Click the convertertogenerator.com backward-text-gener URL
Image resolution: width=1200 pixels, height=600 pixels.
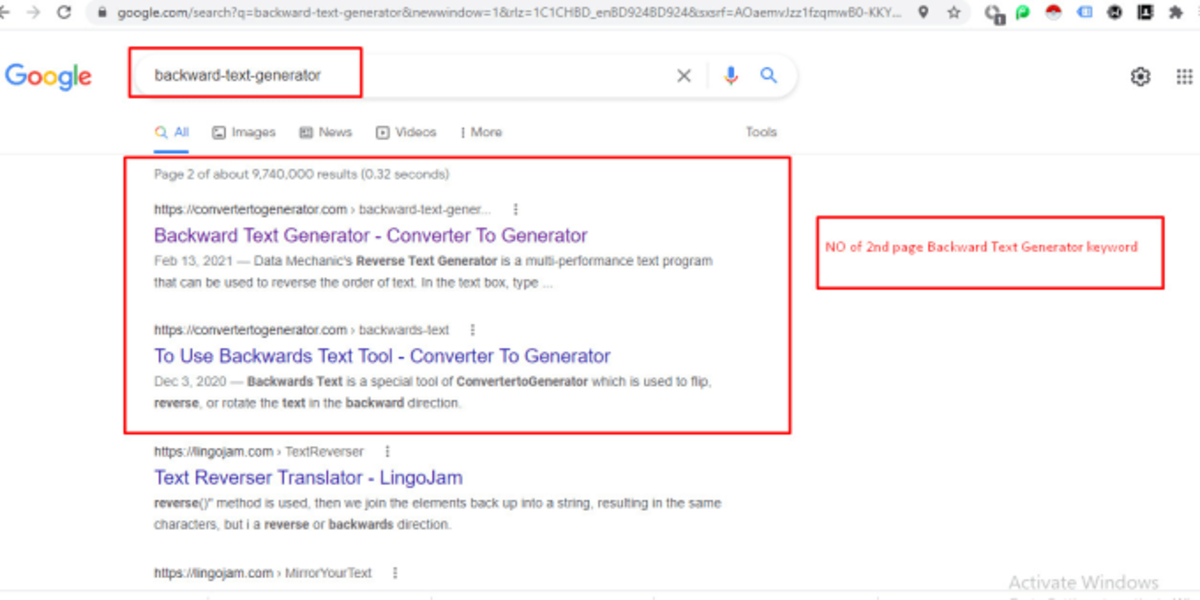(x=322, y=210)
